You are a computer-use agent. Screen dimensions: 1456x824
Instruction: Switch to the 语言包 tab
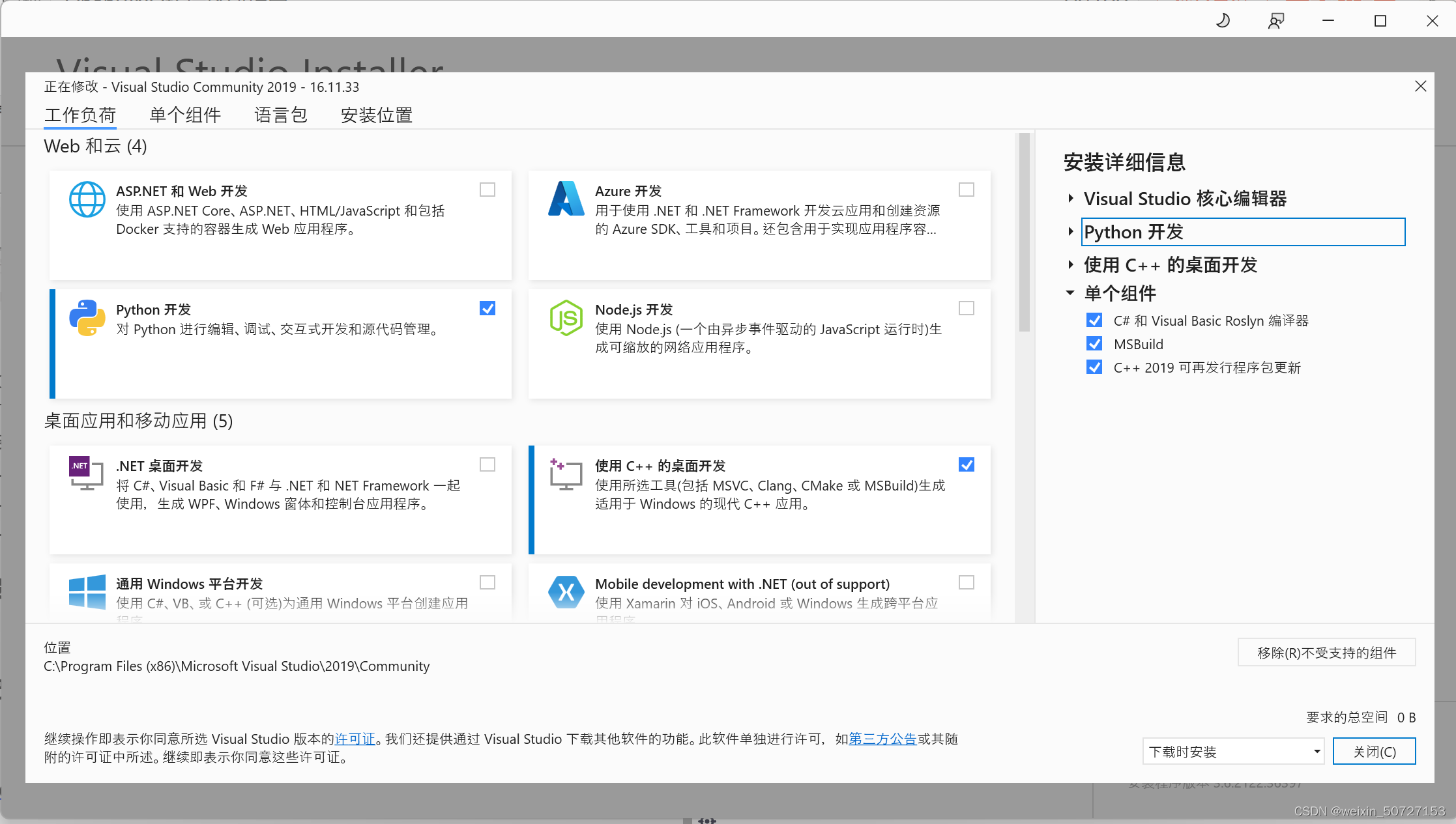281,115
